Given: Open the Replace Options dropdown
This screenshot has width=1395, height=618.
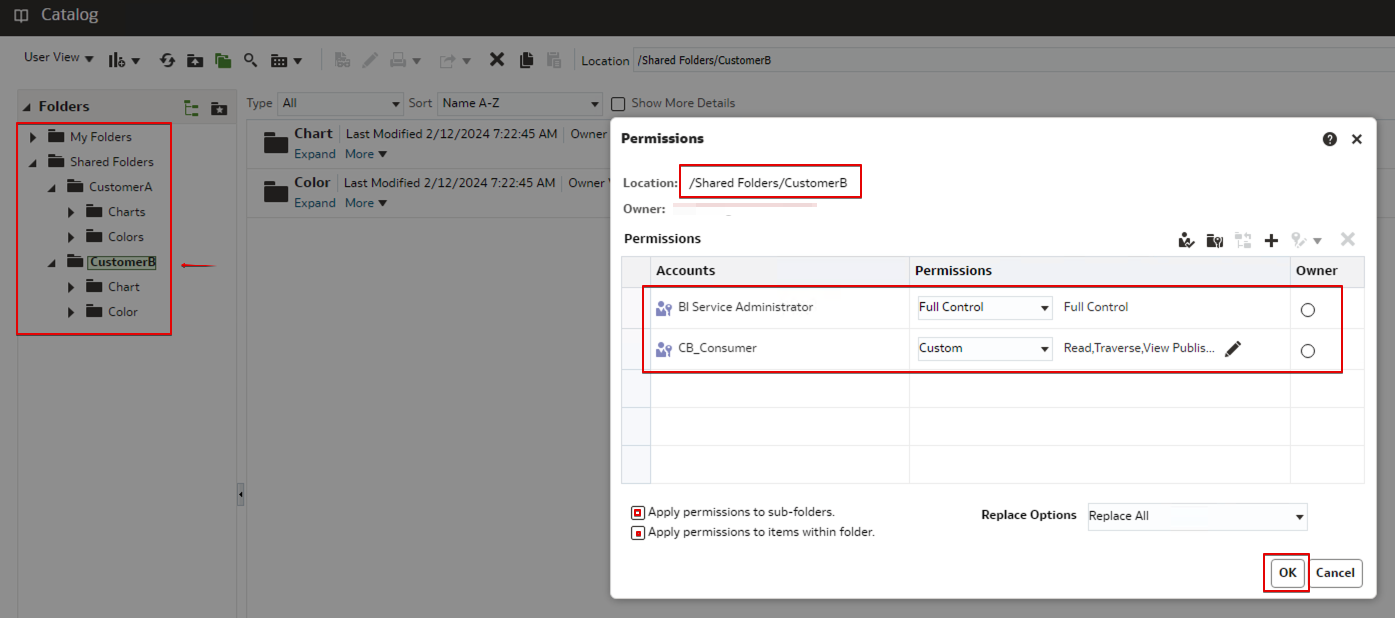Looking at the screenshot, I should tap(1197, 516).
